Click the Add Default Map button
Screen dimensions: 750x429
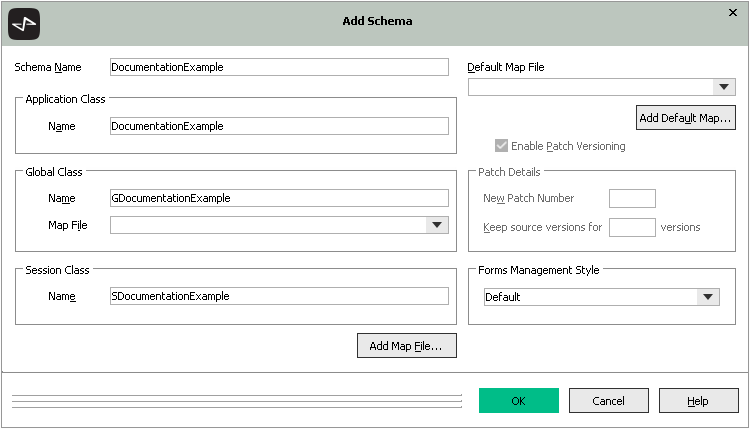(686, 118)
